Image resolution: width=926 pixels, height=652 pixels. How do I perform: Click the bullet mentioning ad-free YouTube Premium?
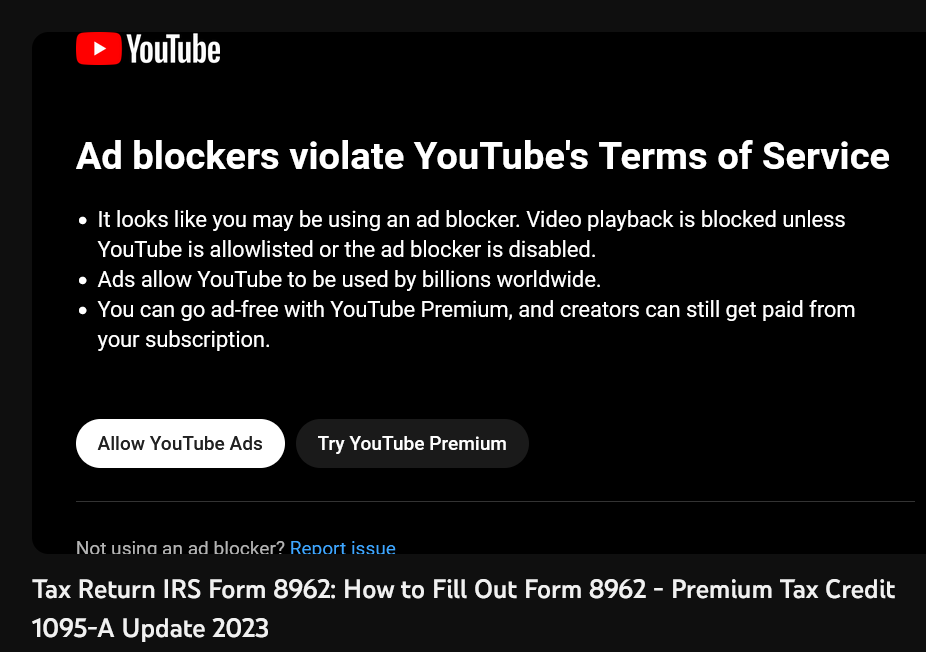point(475,324)
